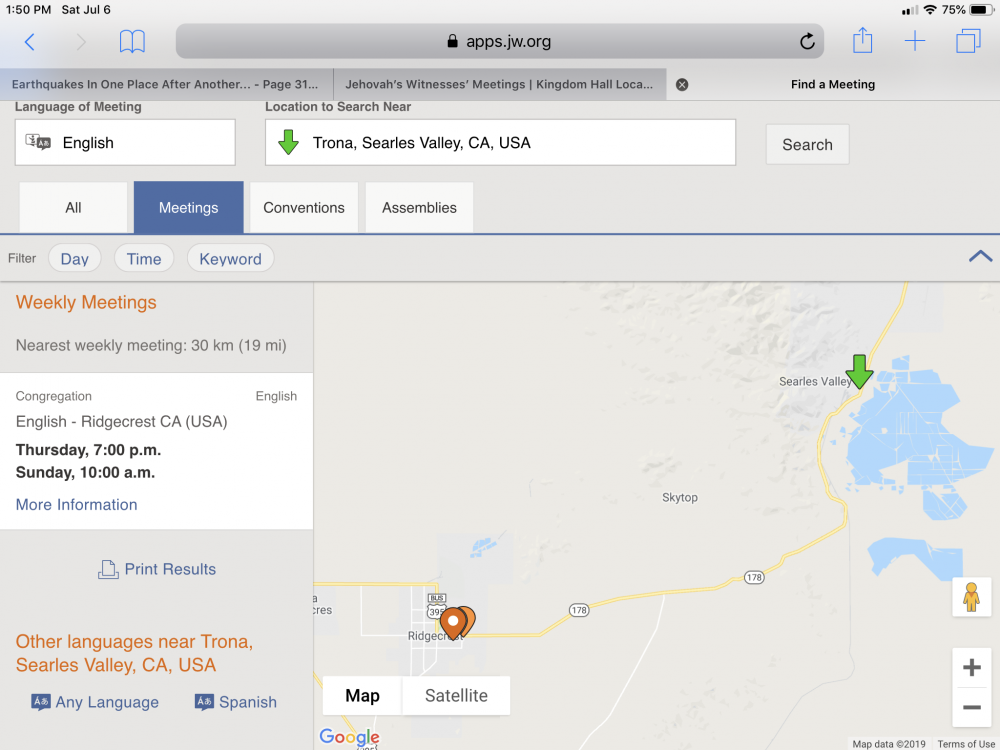Open the Language of Meeting selector
Screen dimensions: 1000x750
[125, 143]
